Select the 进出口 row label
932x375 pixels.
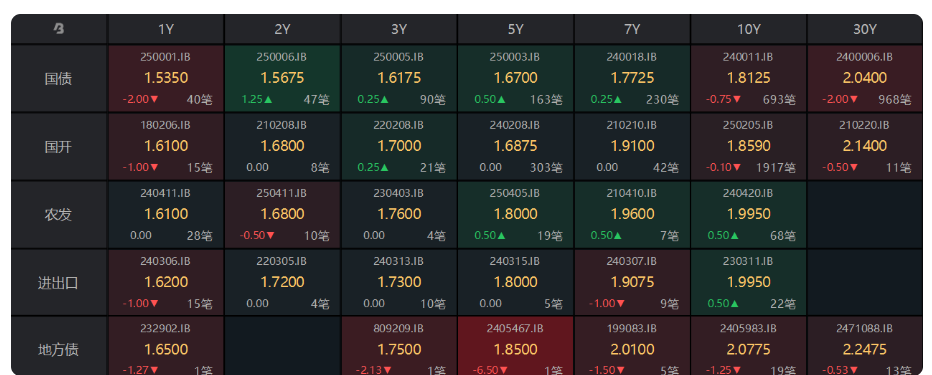pyautogui.click(x=59, y=282)
